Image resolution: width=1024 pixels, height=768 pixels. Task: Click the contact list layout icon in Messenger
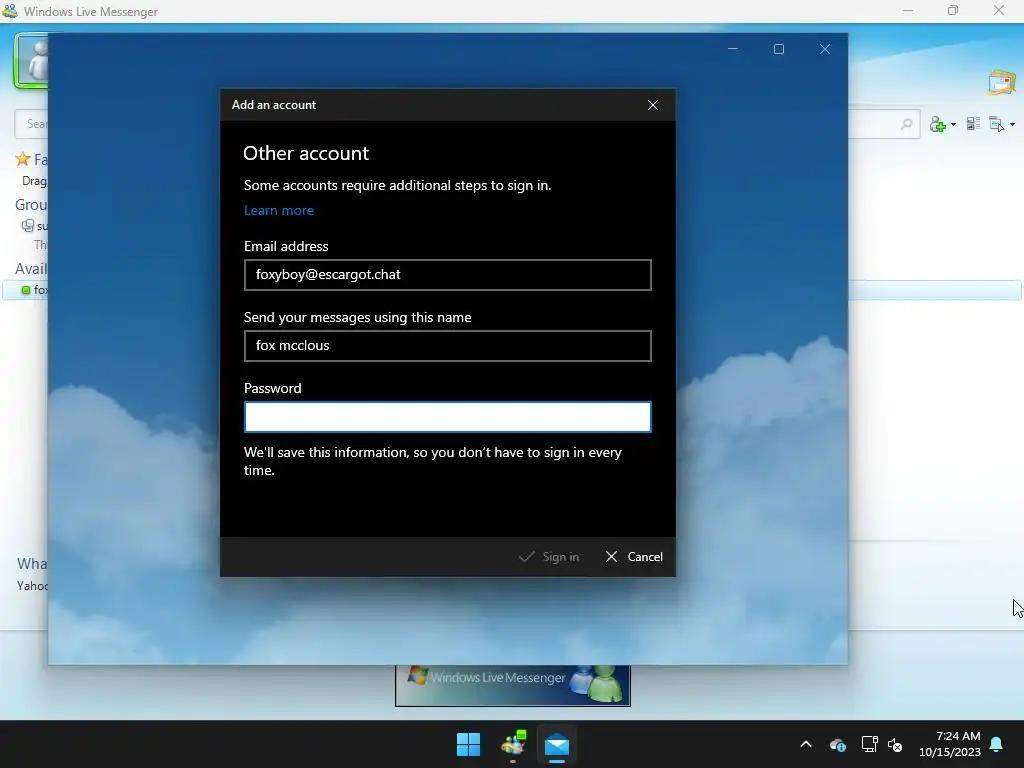tap(973, 123)
